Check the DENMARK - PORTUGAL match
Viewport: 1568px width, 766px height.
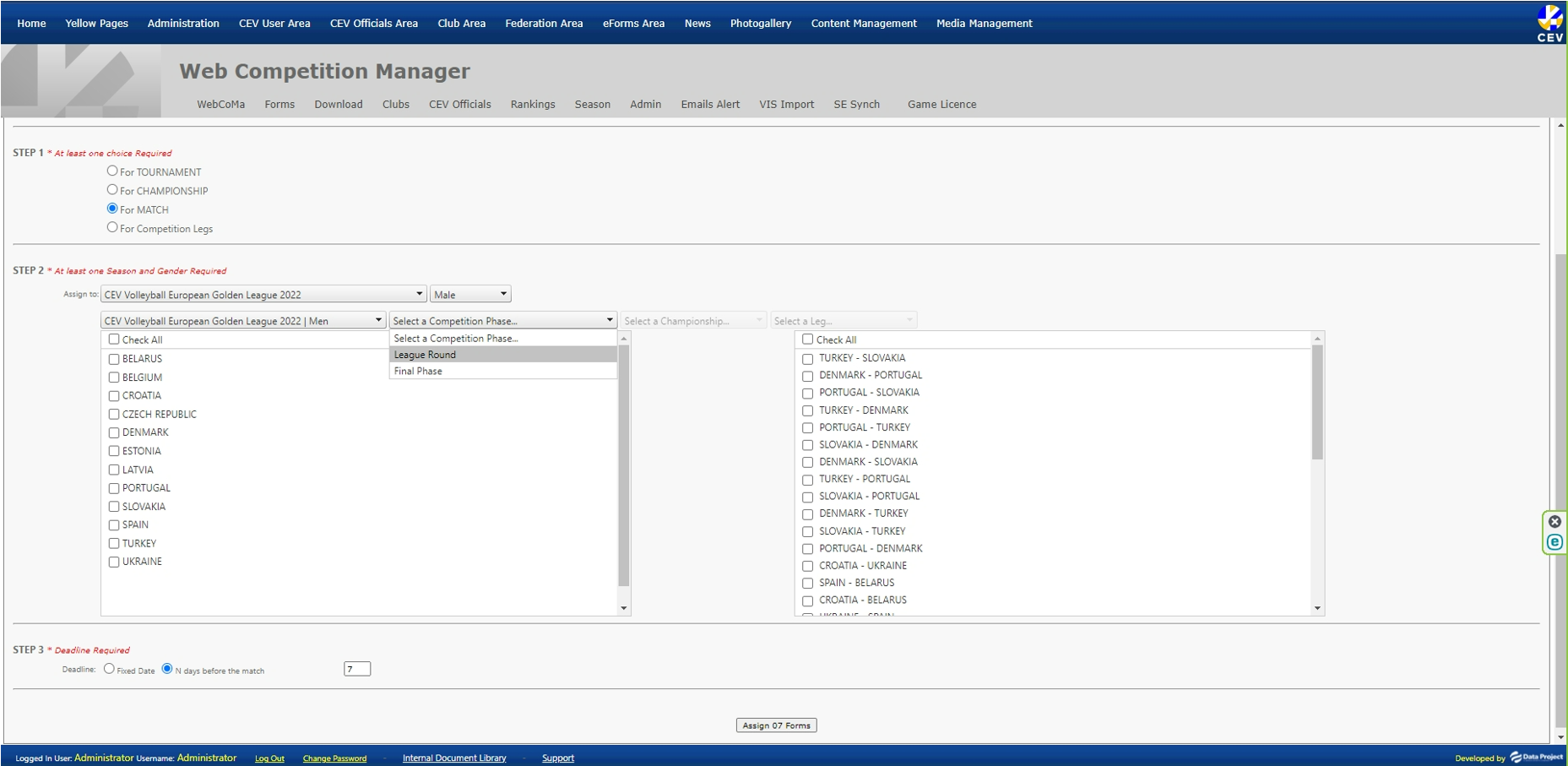808,376
